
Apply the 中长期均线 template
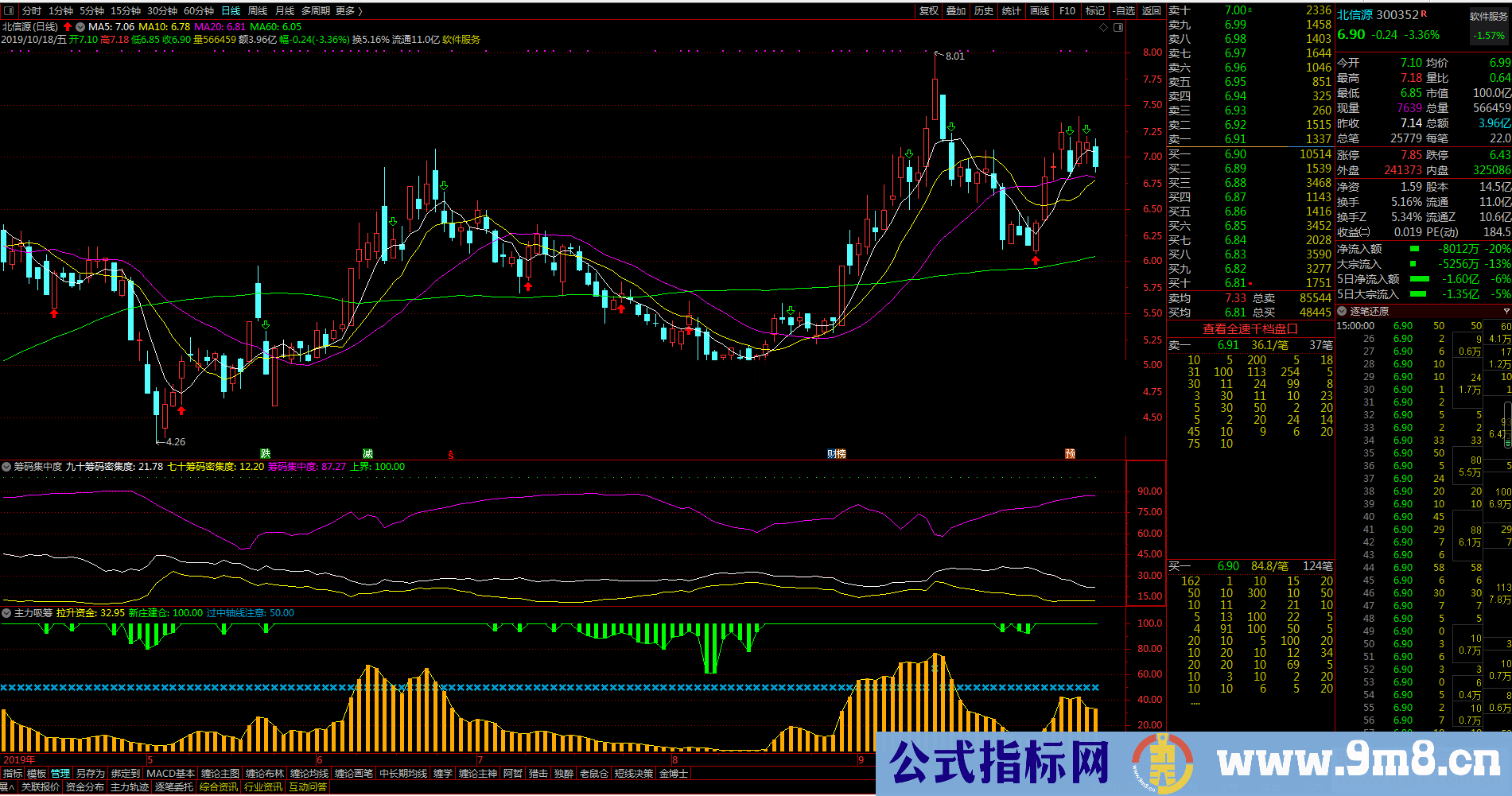(x=403, y=773)
